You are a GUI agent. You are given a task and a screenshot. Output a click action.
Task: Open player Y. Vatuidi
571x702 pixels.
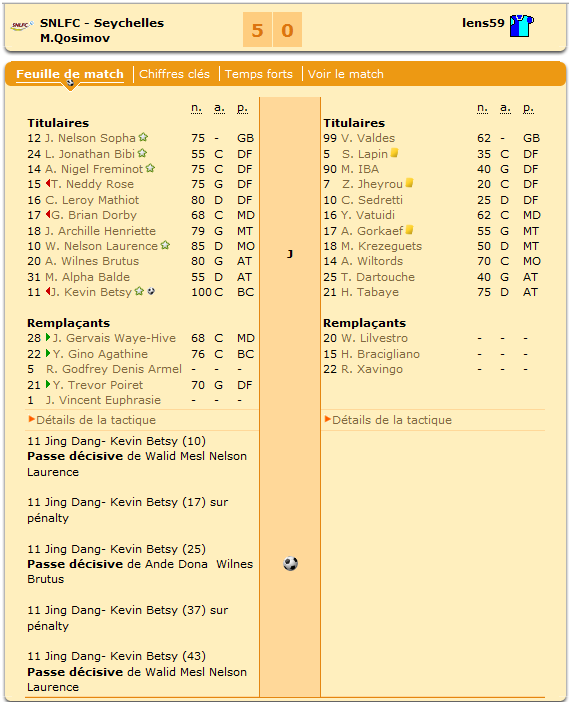(368, 215)
